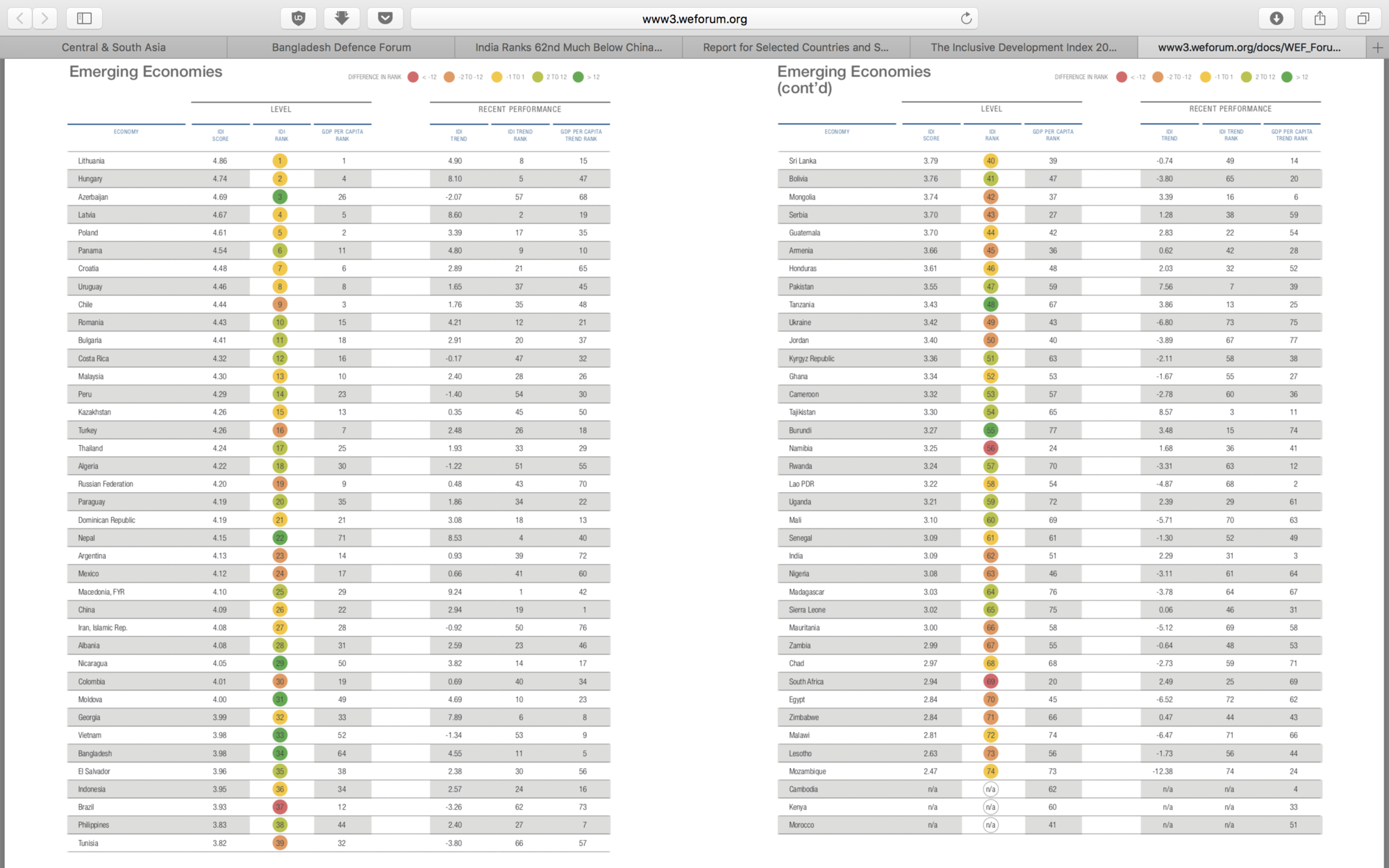Click the Tunisia economy name
Screen dimensions: 1389x868
pos(88,843)
